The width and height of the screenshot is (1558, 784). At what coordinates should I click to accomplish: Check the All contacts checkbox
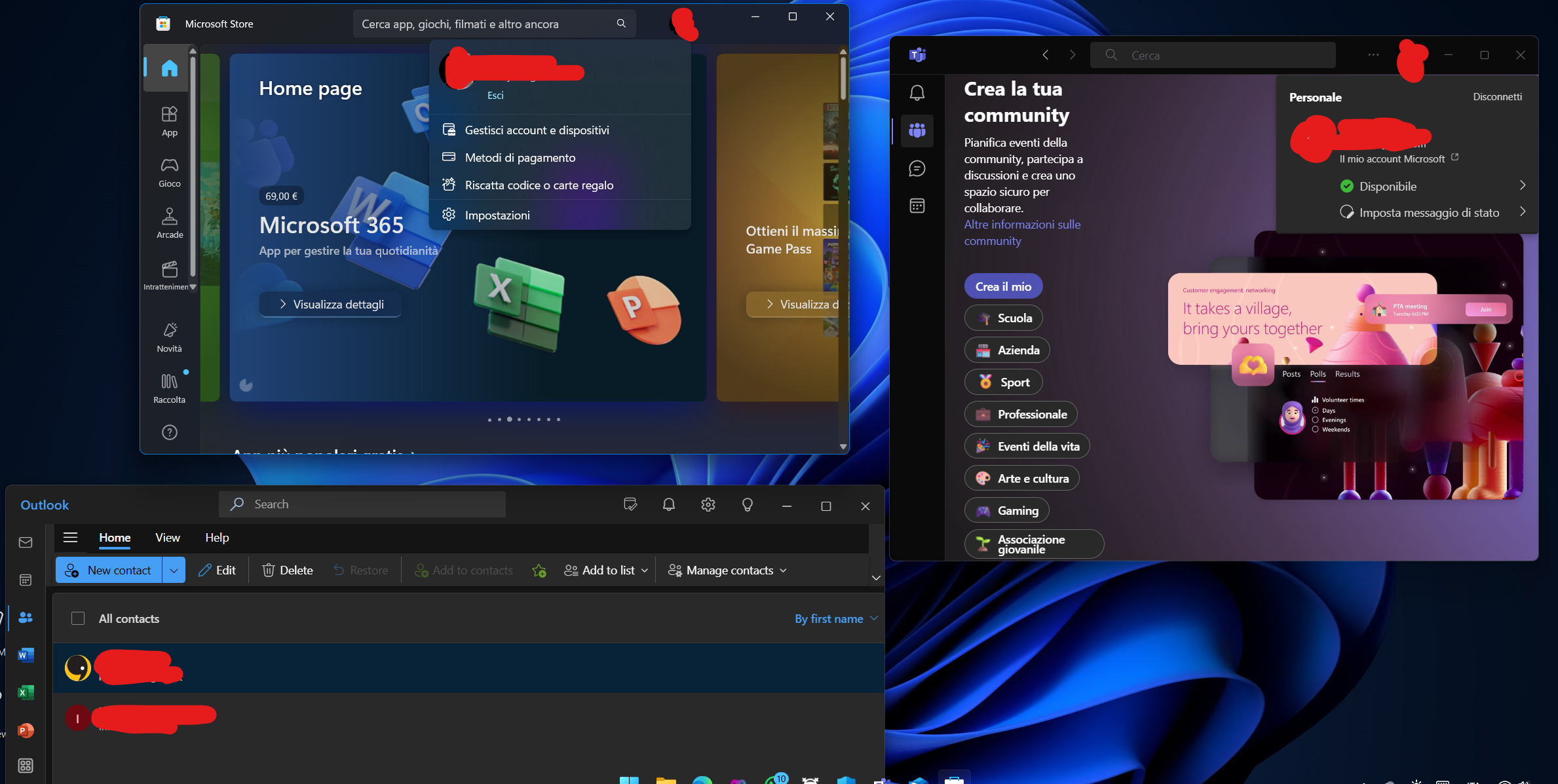[x=78, y=618]
